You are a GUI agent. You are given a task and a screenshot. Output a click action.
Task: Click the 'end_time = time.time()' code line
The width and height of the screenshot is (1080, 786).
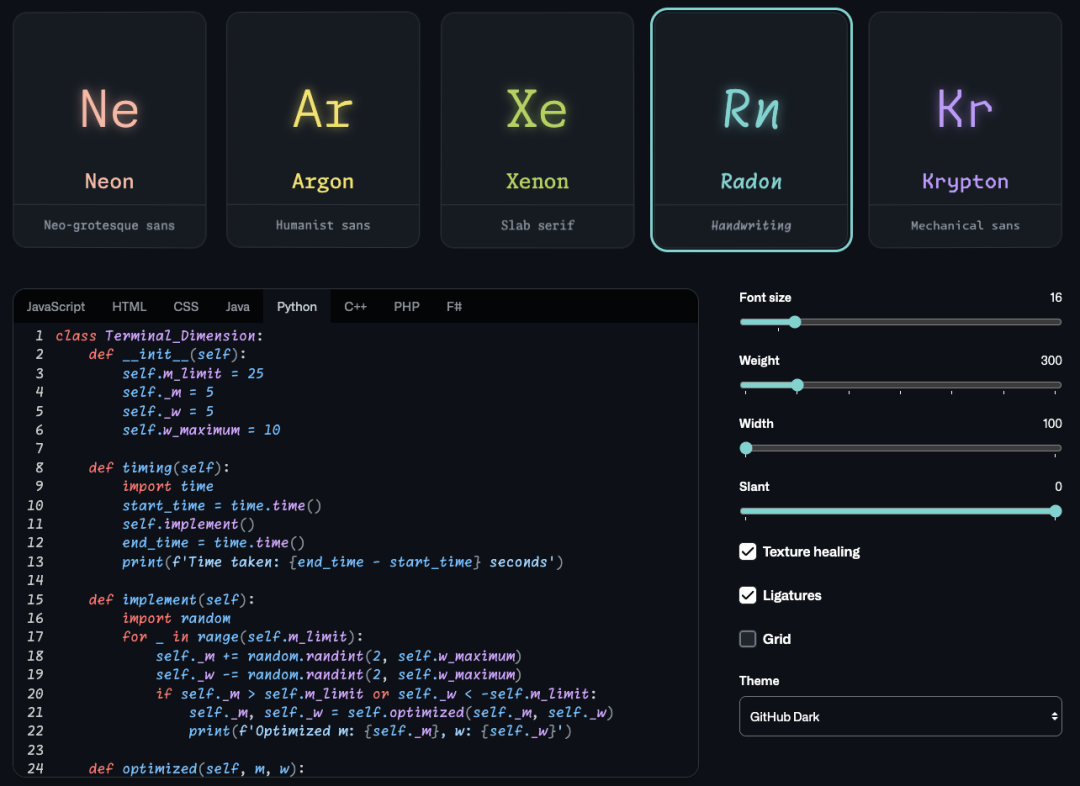click(214, 544)
